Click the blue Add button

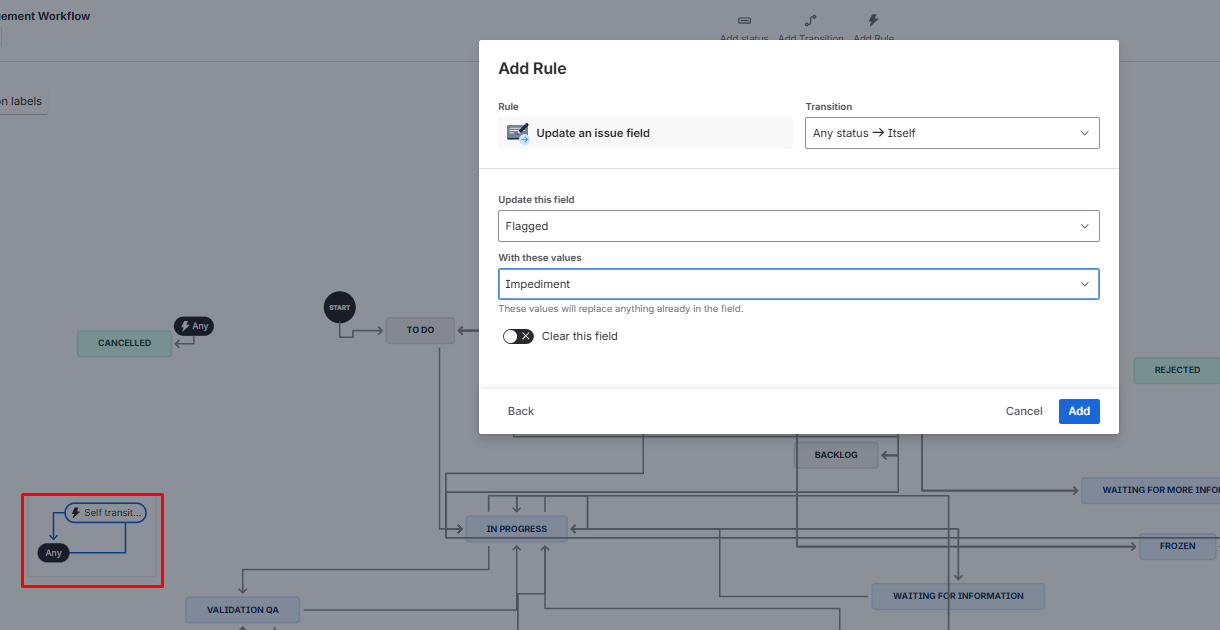coord(1079,411)
